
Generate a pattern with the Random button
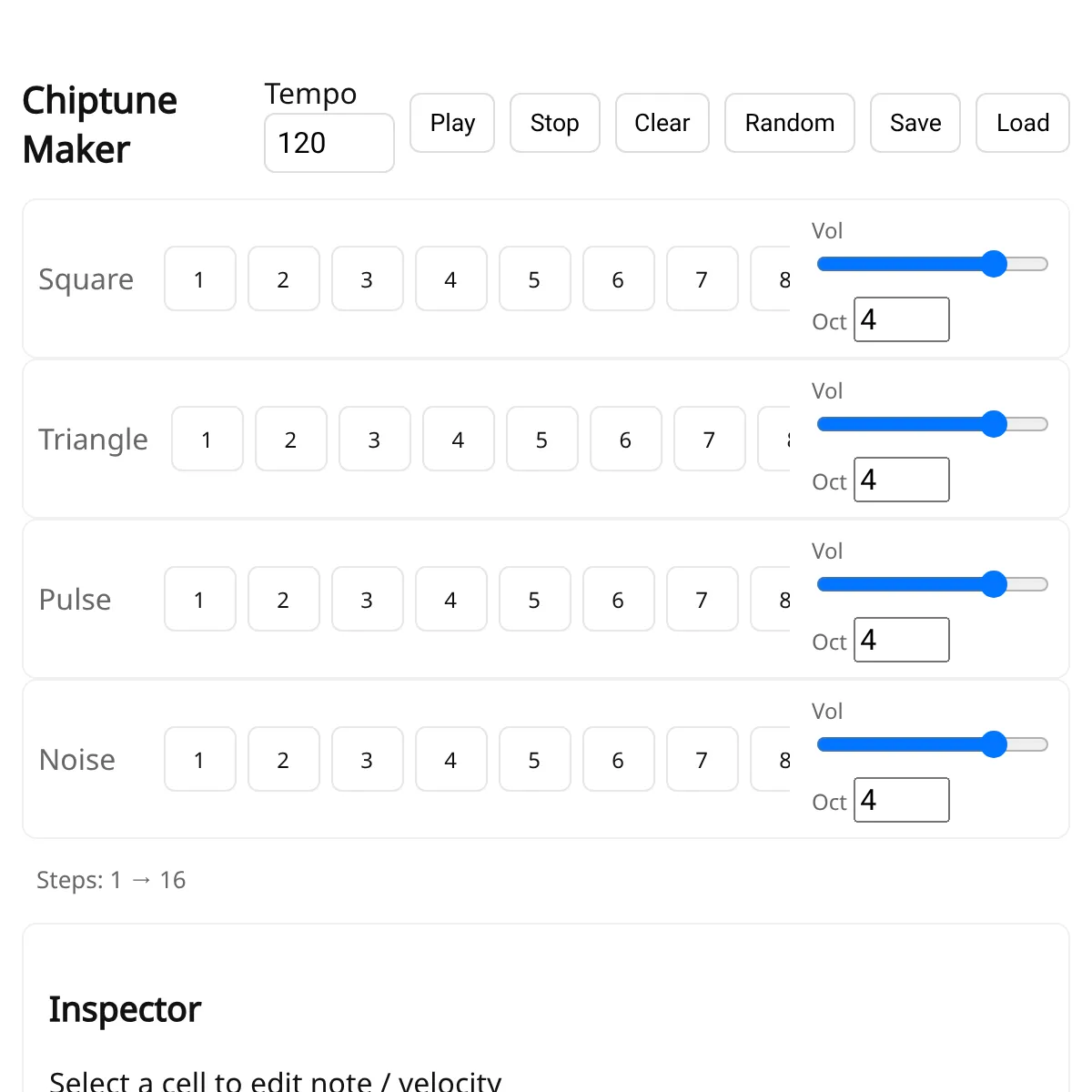789,123
